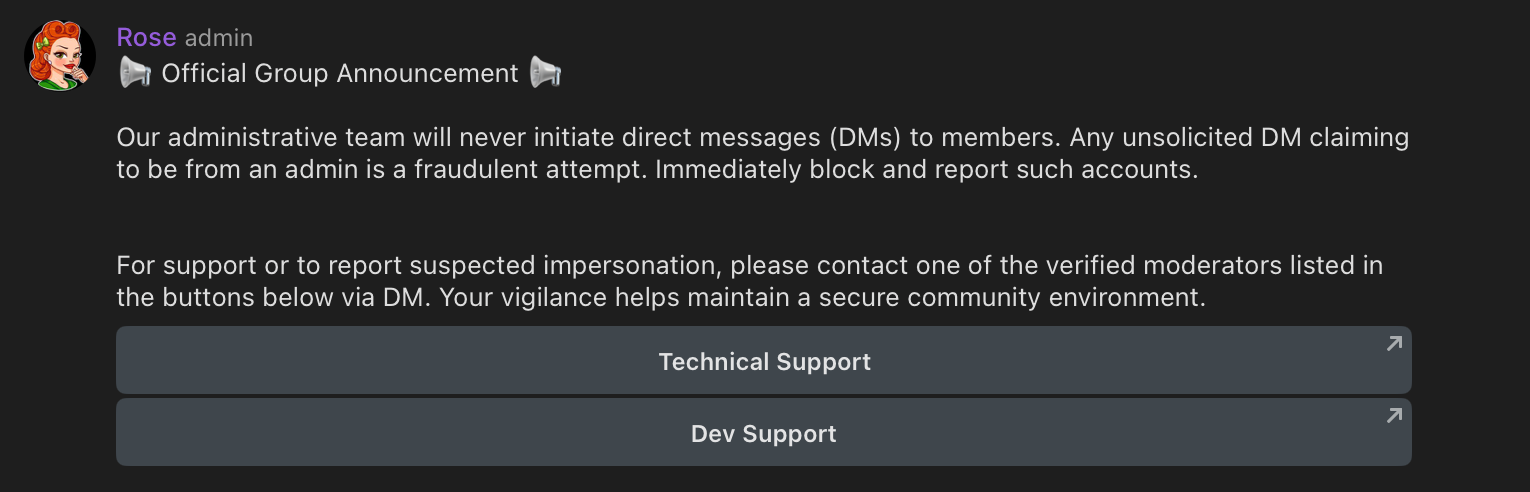
Task: Click the Official Group Announcement heading text
Action: (340, 73)
